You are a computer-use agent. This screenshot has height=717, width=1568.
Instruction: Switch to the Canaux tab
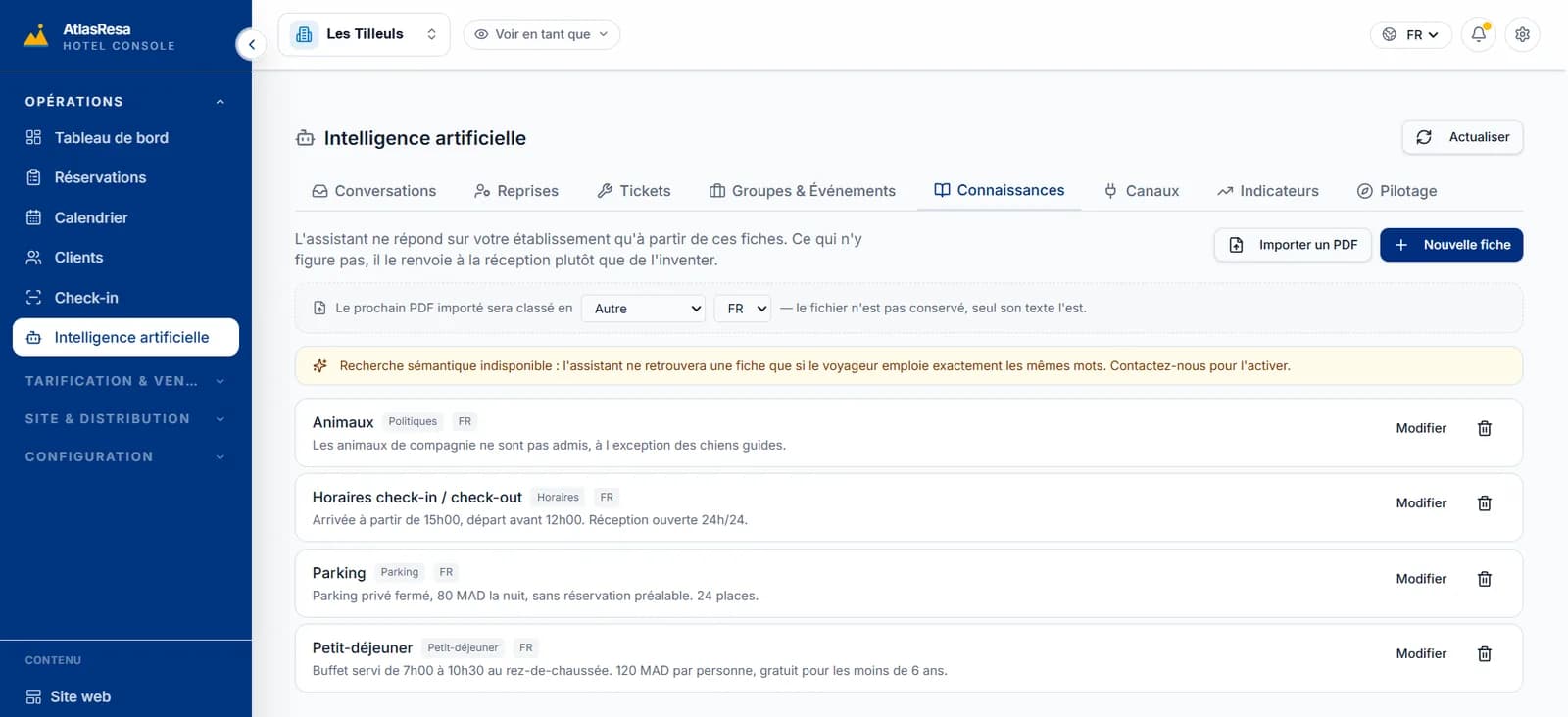tap(1142, 191)
